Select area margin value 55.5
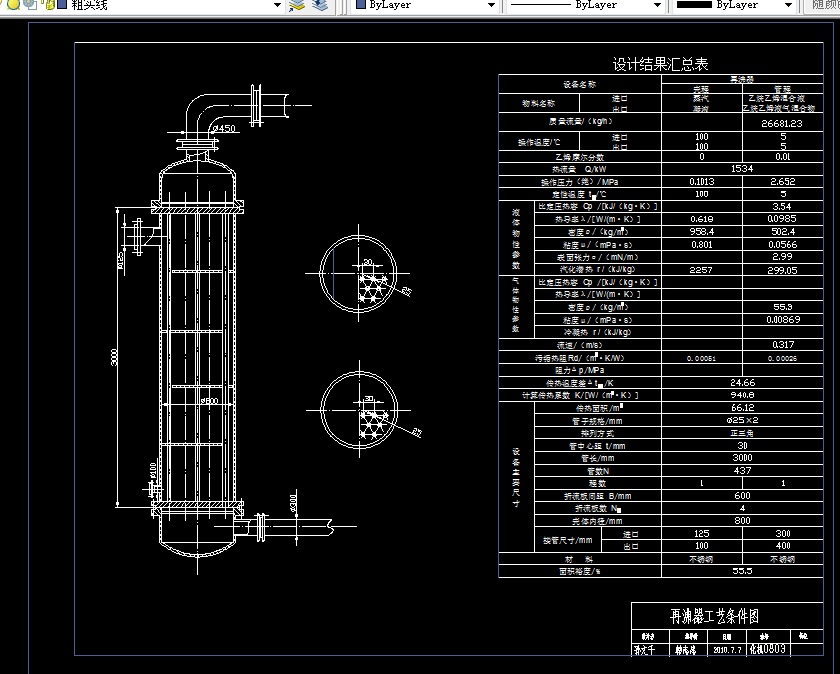 (742, 571)
